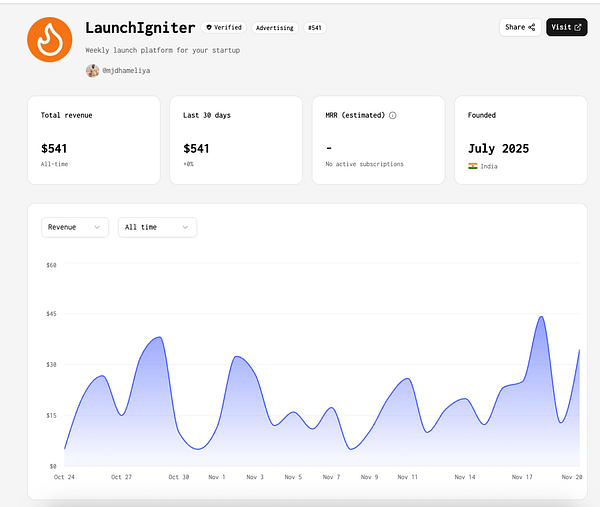The height and width of the screenshot is (507, 600).
Task: Open the @mjdhameliya profile link
Action: pyautogui.click(x=126, y=71)
